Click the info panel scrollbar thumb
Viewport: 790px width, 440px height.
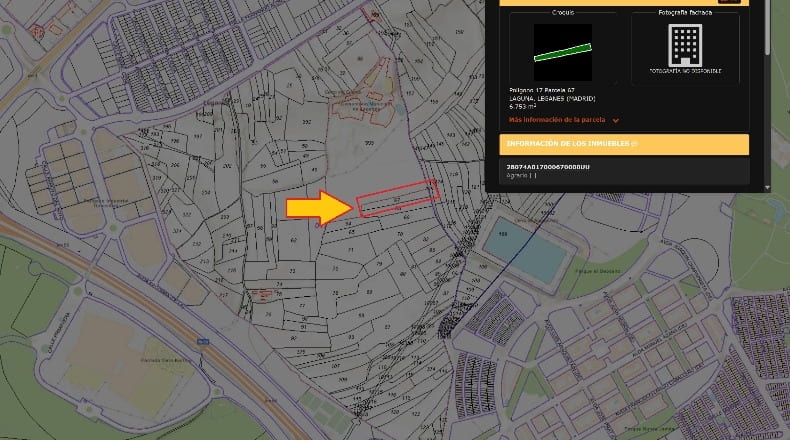tap(767, 26)
